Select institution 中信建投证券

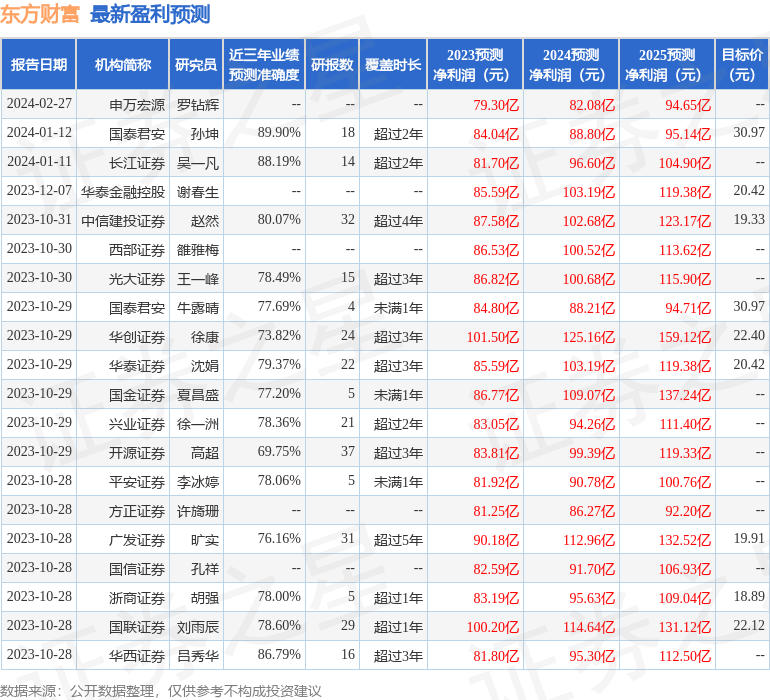[x=123, y=221]
